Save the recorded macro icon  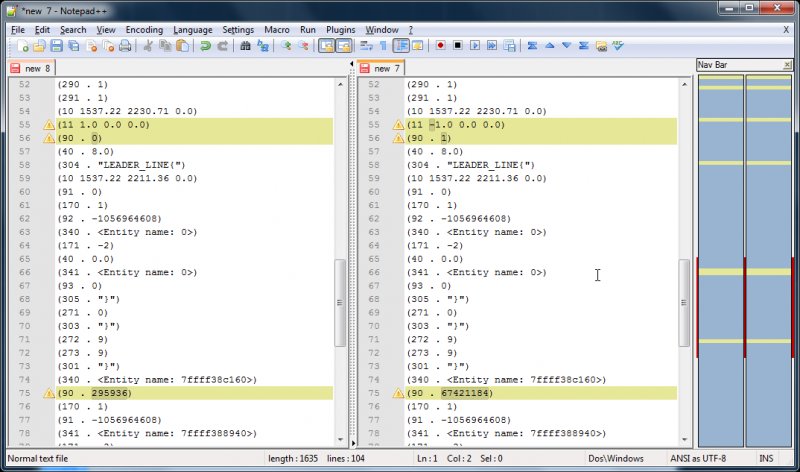tap(509, 46)
